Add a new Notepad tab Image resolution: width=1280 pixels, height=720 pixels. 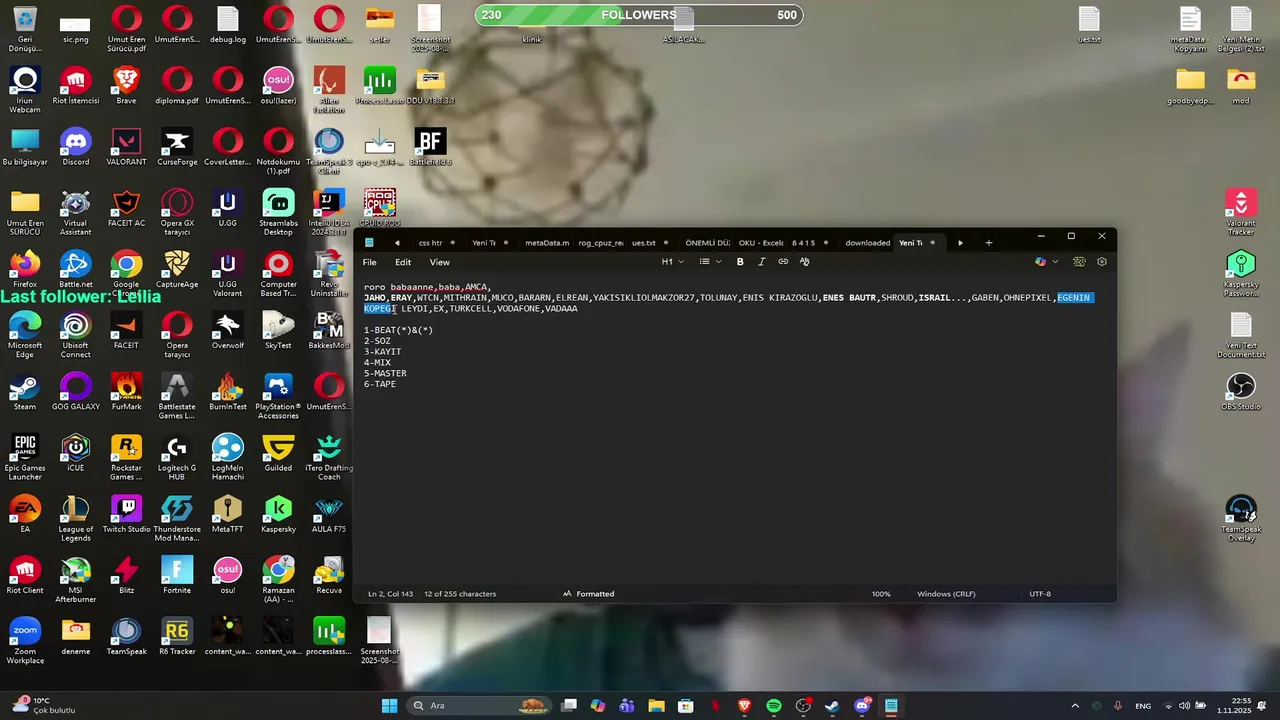[989, 243]
